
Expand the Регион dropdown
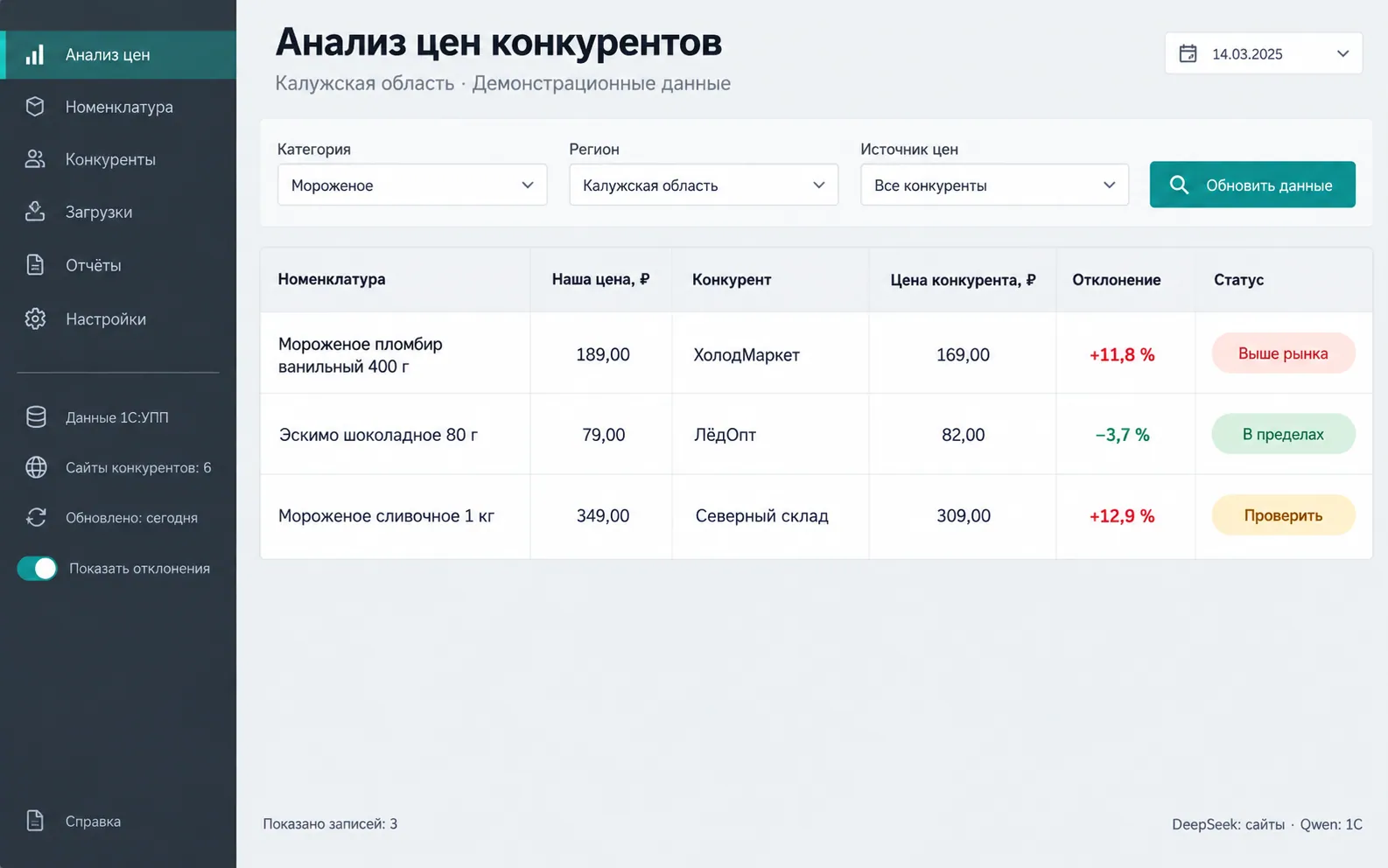tap(704, 185)
